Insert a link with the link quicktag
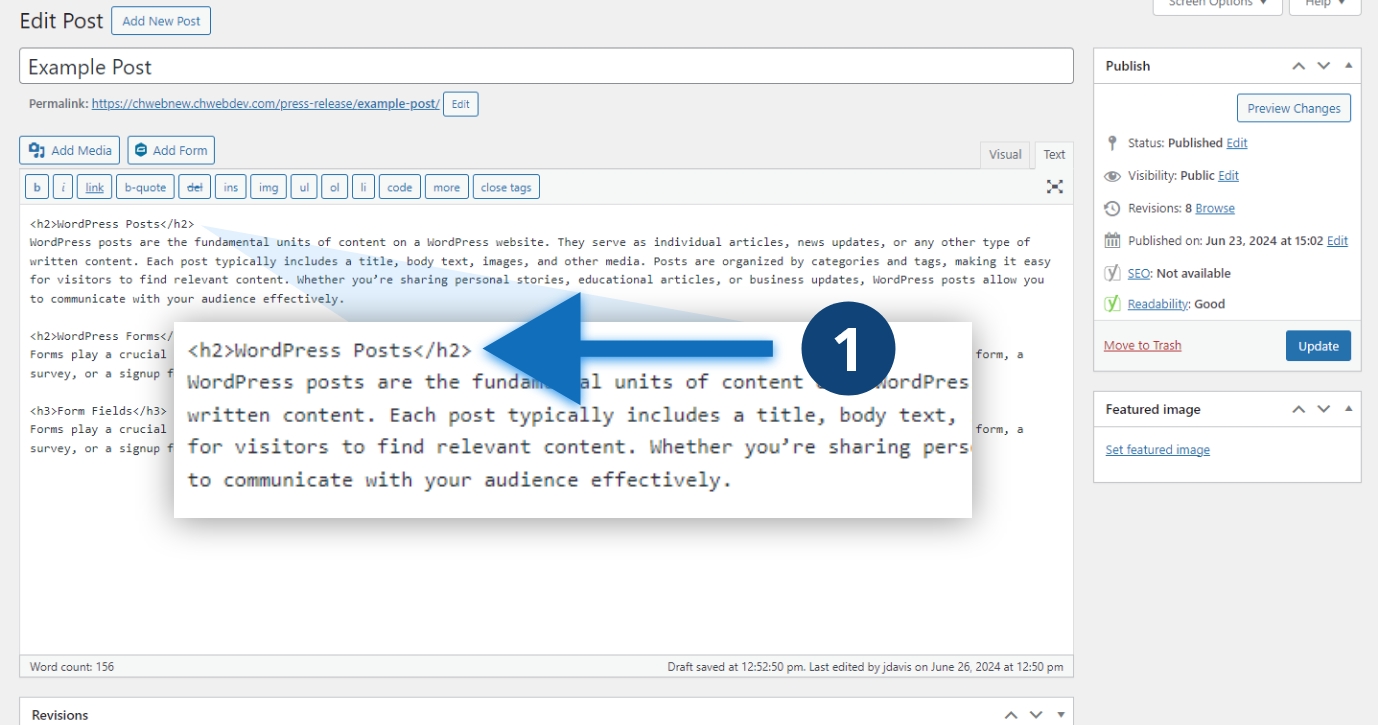The height and width of the screenshot is (725, 1378). click(x=94, y=187)
